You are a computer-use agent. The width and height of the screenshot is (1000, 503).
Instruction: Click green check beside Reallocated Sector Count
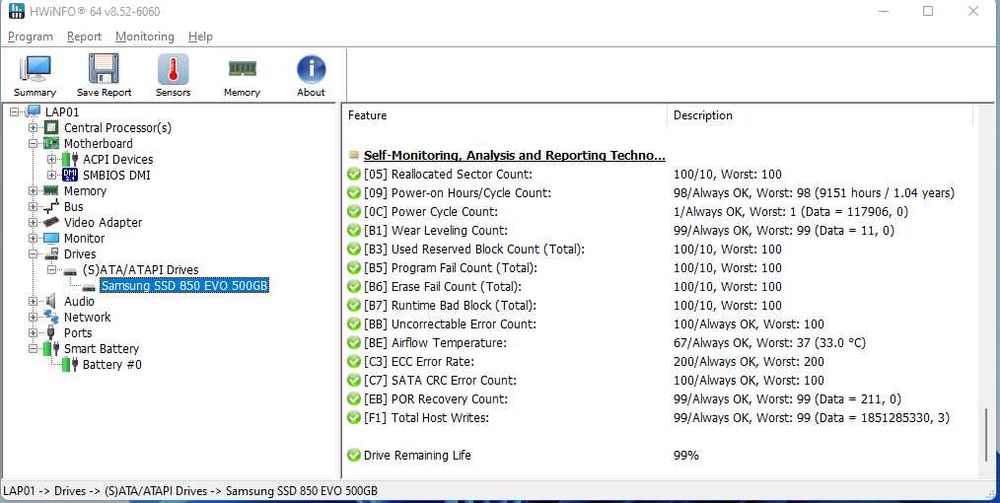point(354,174)
